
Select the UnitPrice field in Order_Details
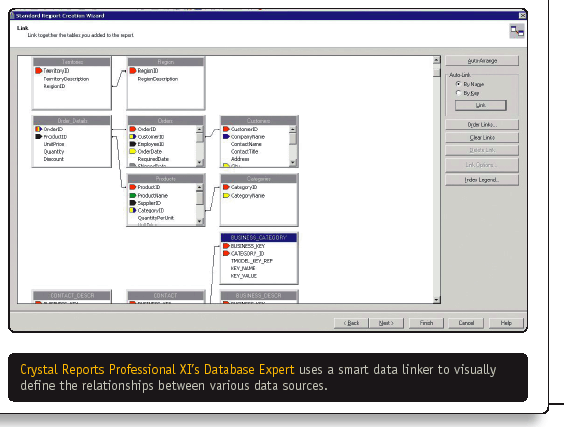(x=54, y=144)
